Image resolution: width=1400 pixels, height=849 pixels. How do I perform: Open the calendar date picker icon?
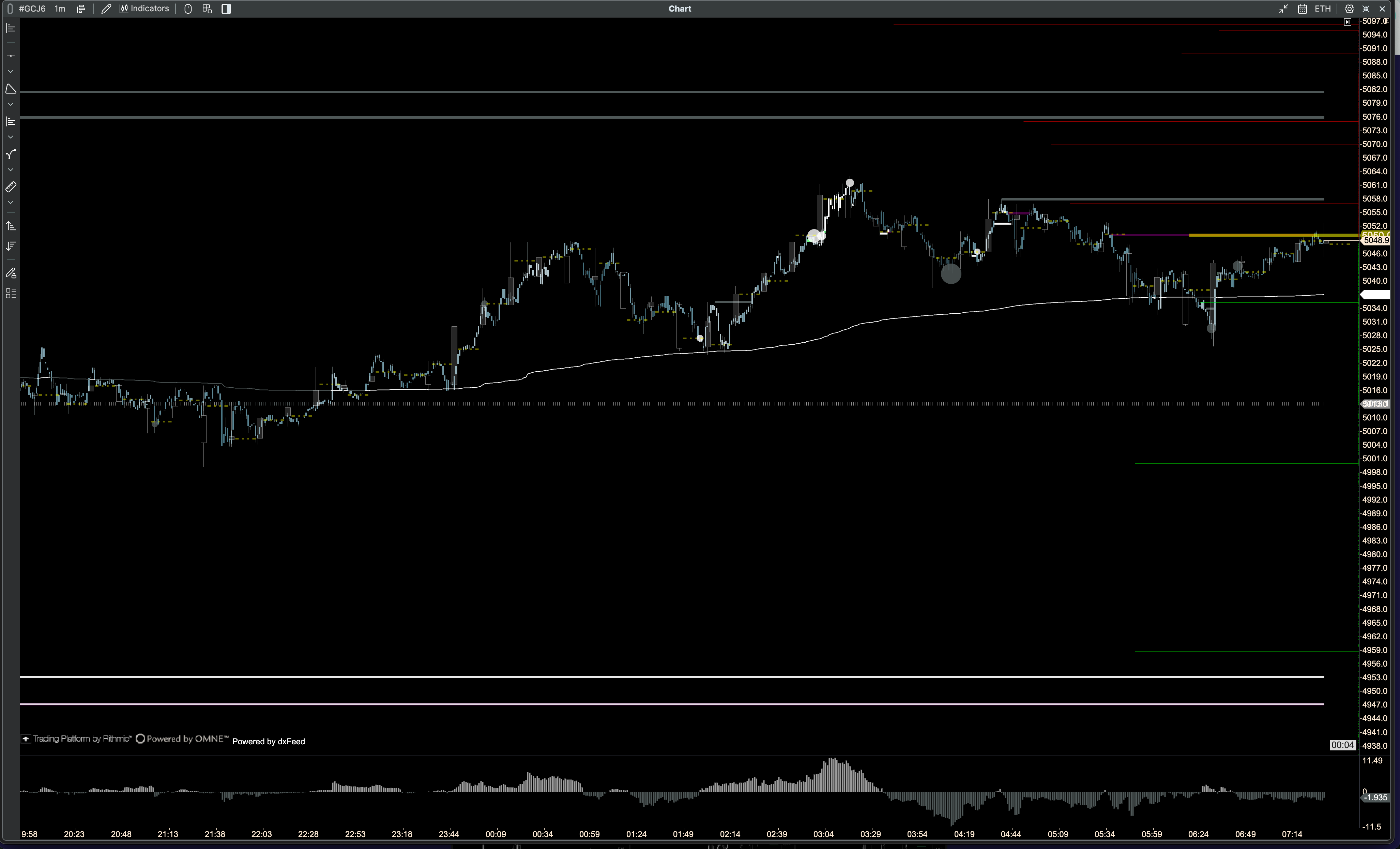[x=1302, y=9]
